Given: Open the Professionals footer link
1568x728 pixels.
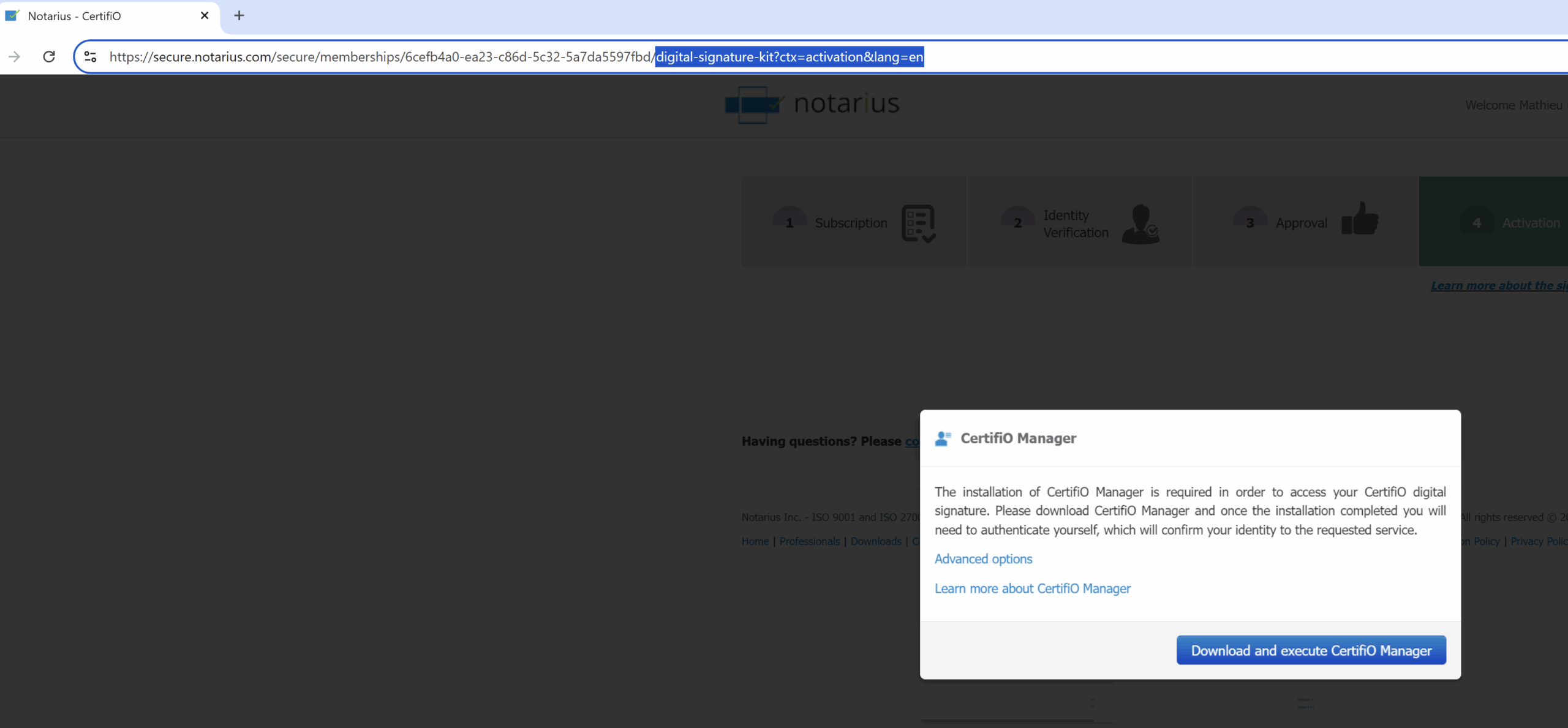Looking at the screenshot, I should [x=809, y=541].
